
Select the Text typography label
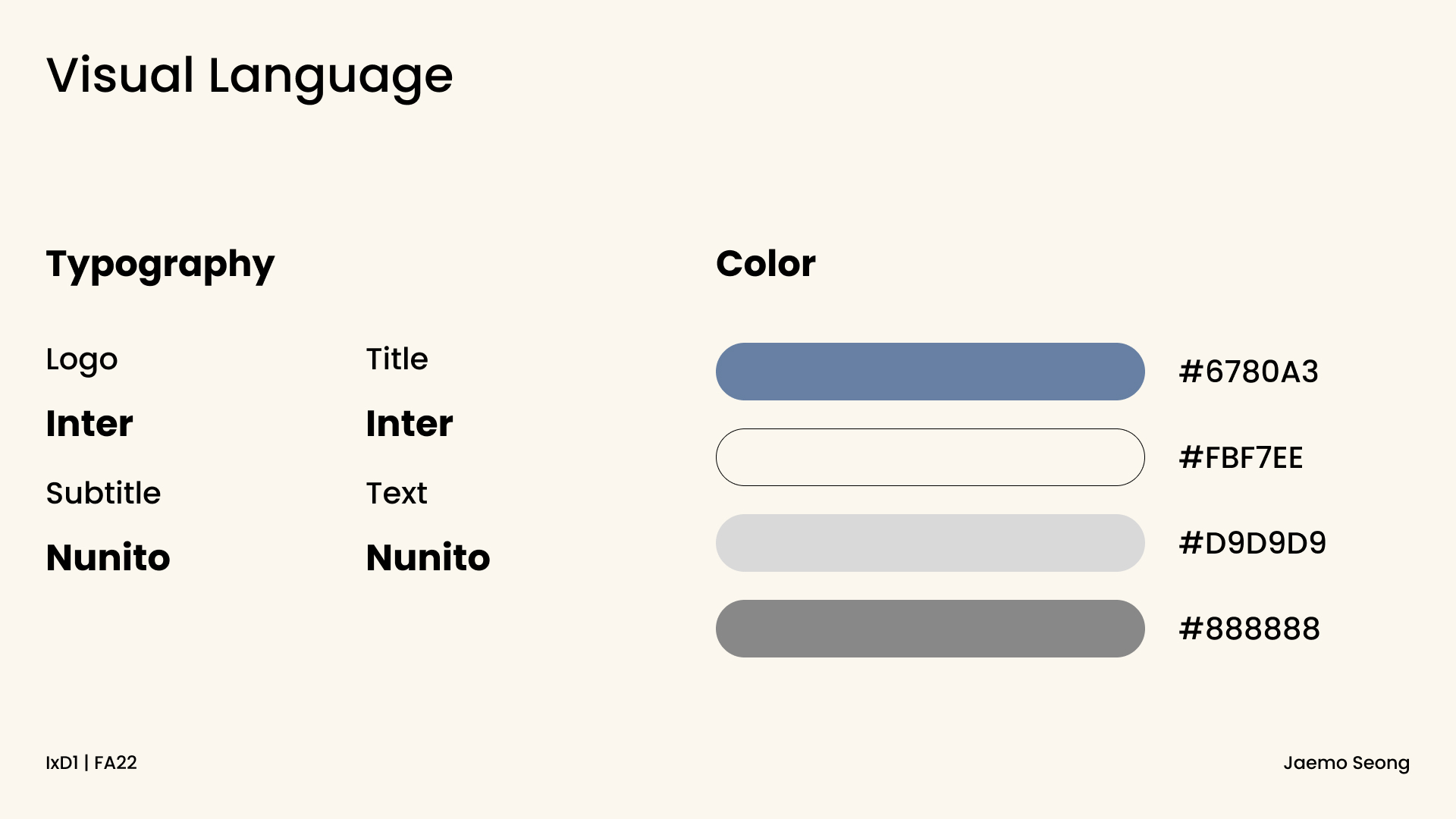coord(397,493)
